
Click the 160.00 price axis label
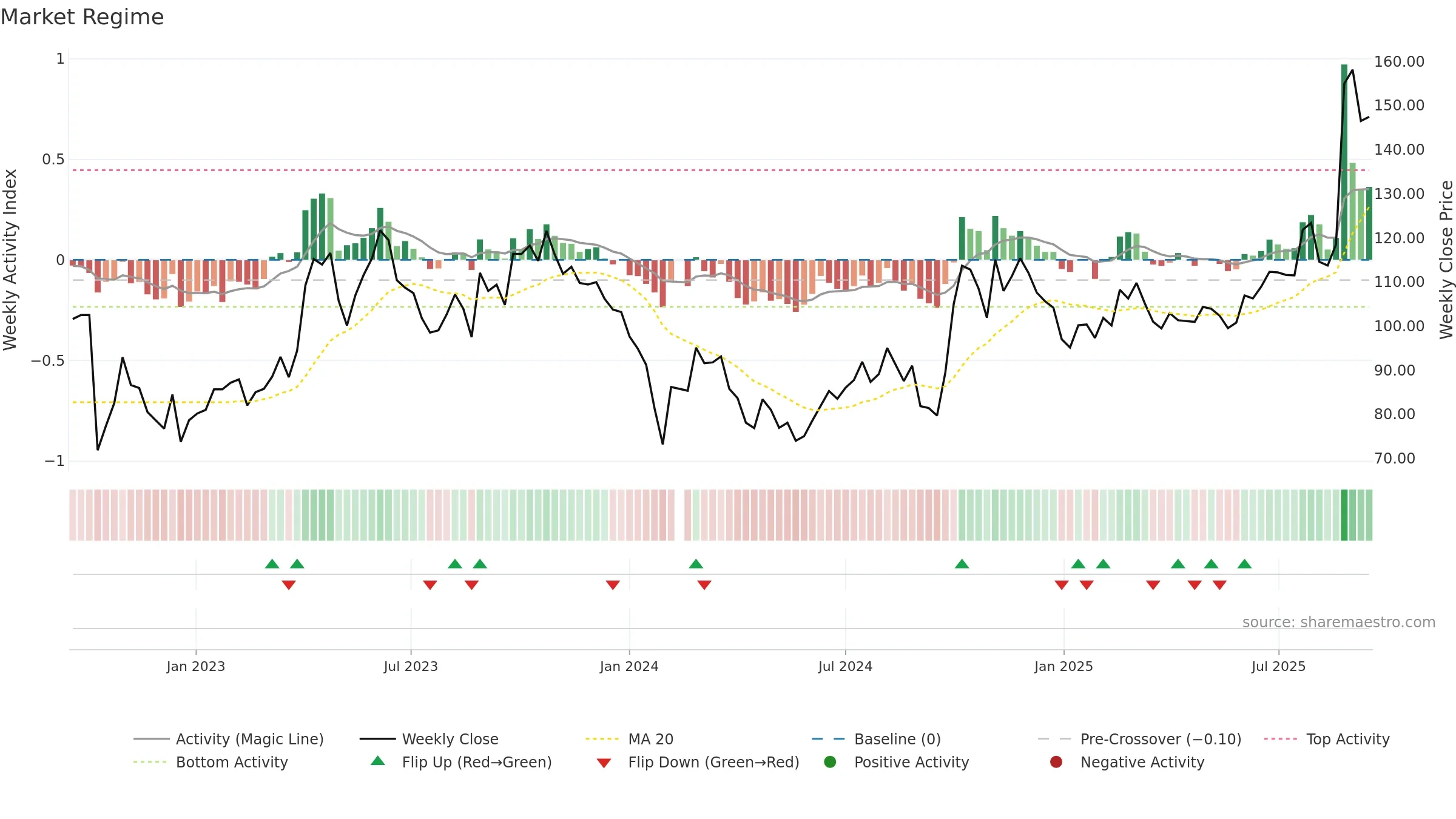1400,62
